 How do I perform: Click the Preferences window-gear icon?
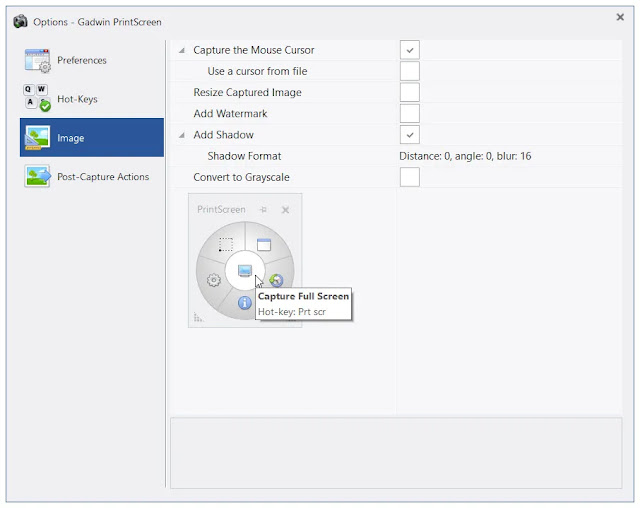[38, 61]
